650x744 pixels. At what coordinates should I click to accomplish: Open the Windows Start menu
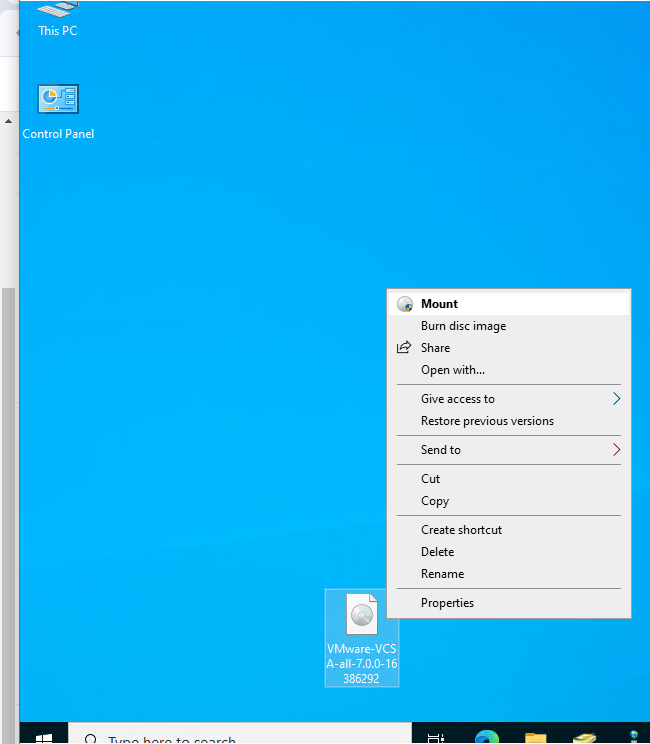point(44,737)
